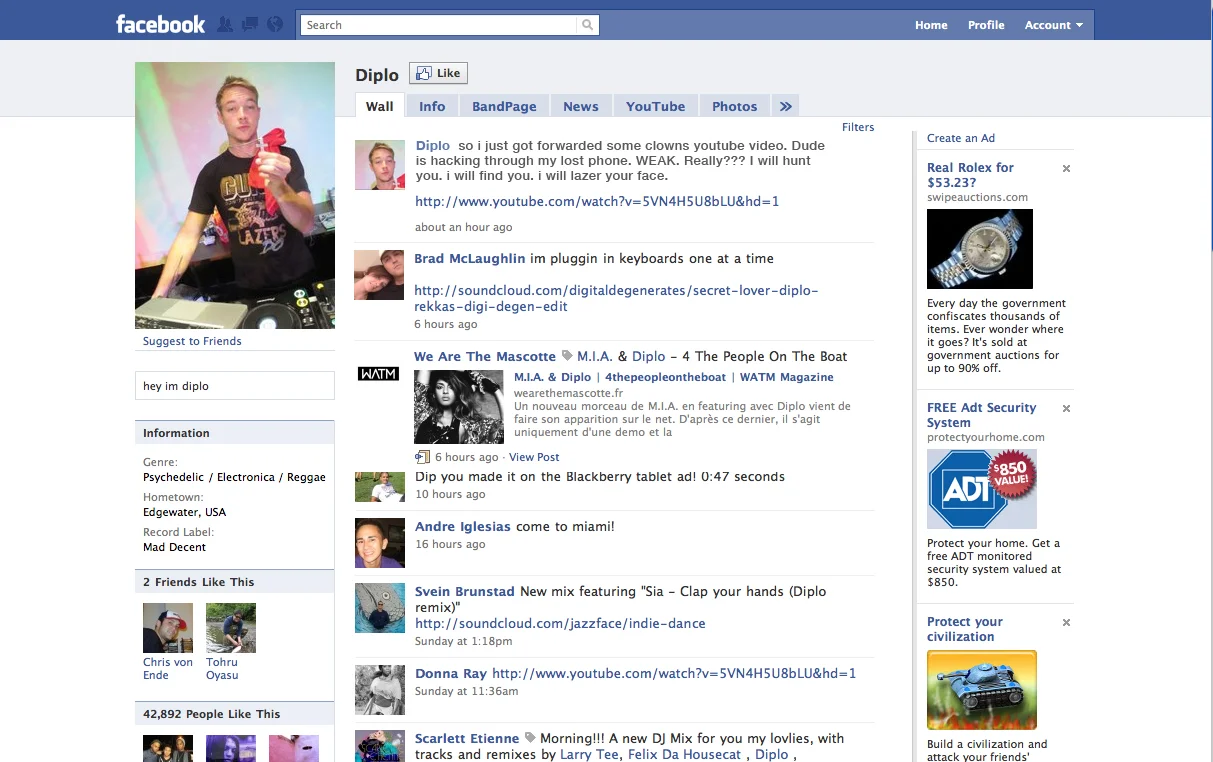Go to Home in top bar
1213x762 pixels.
tap(931, 25)
